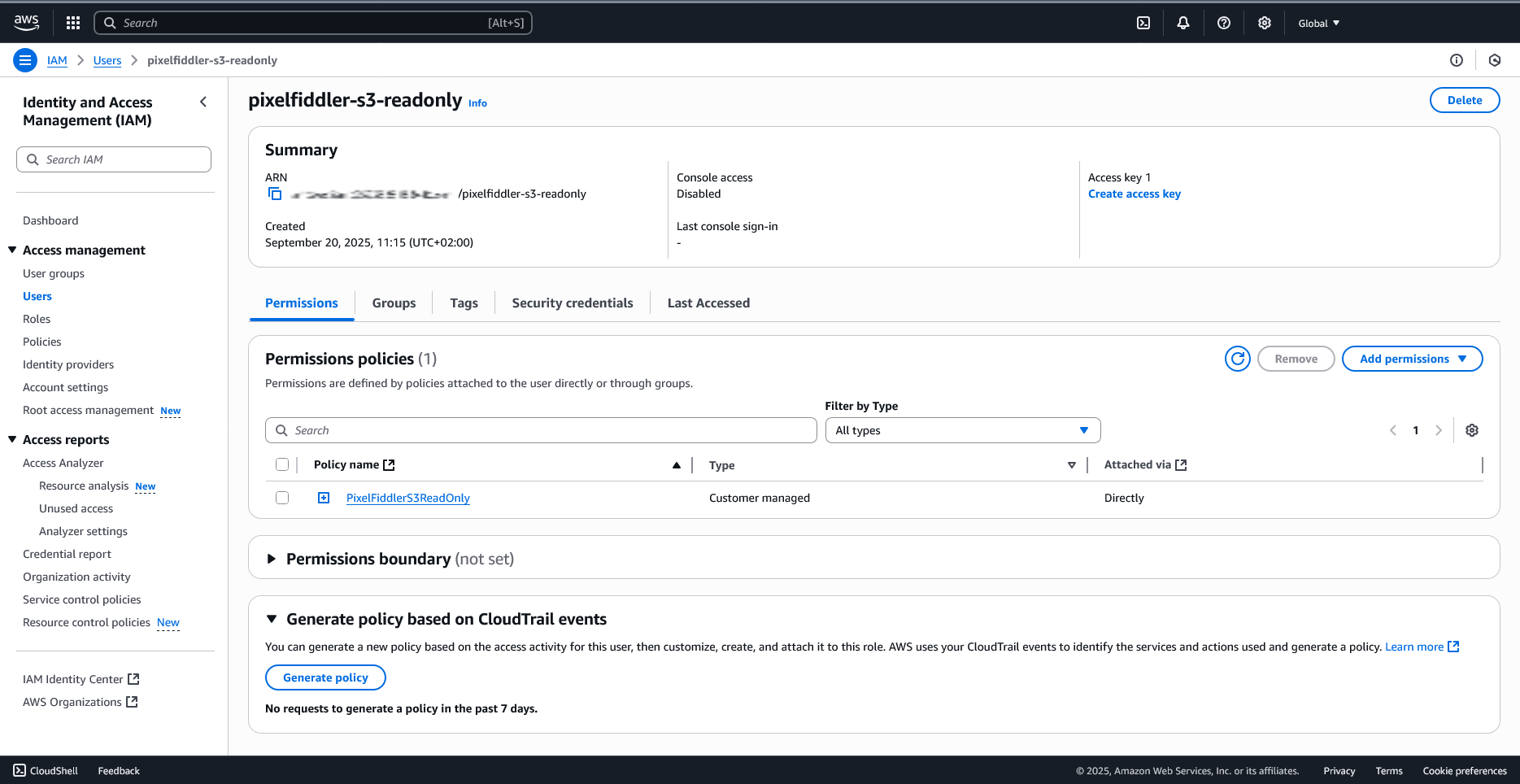The width and height of the screenshot is (1520, 784).
Task: Expand the Permissions boundary section
Action: [x=272, y=559]
